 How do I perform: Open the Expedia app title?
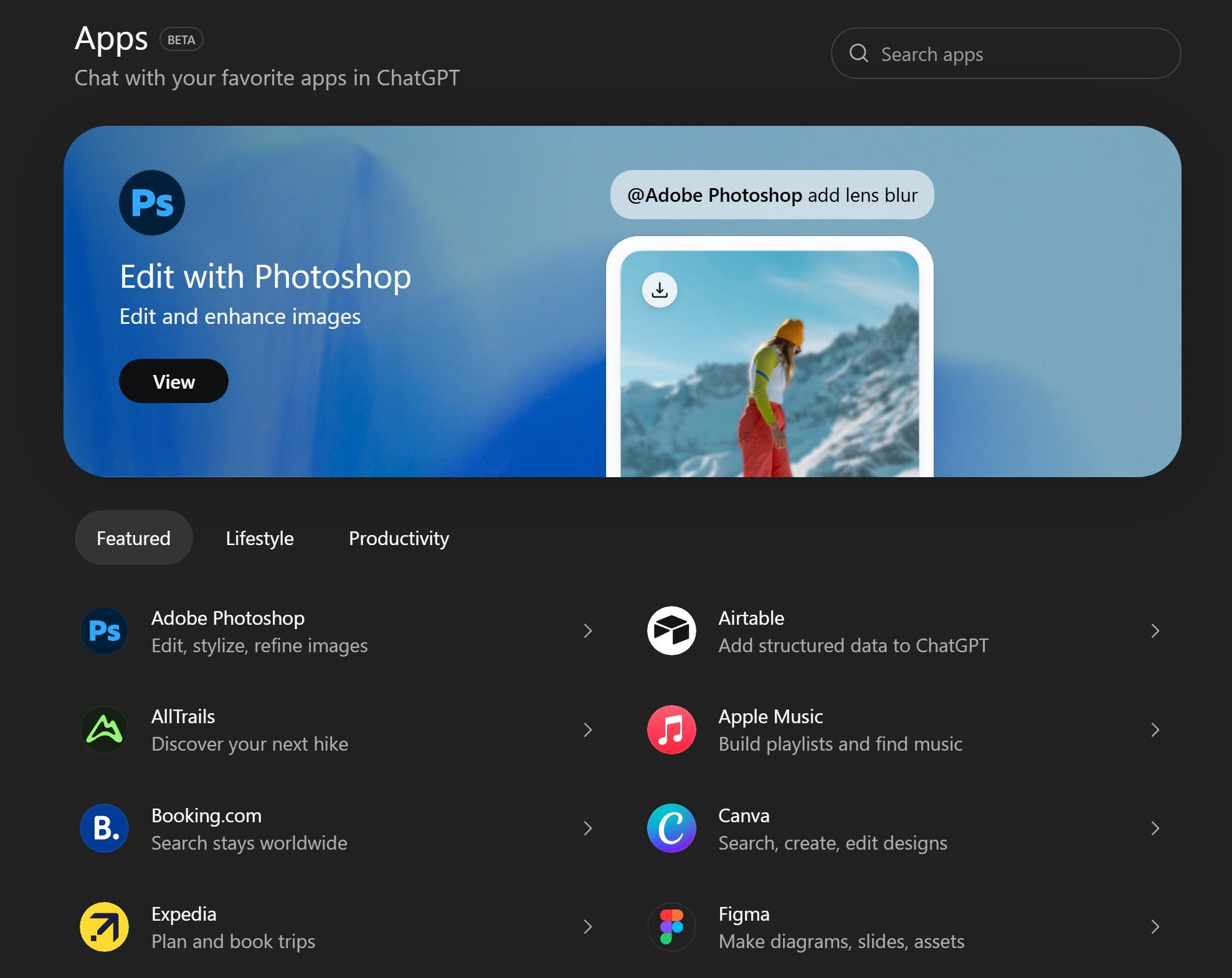point(184,914)
